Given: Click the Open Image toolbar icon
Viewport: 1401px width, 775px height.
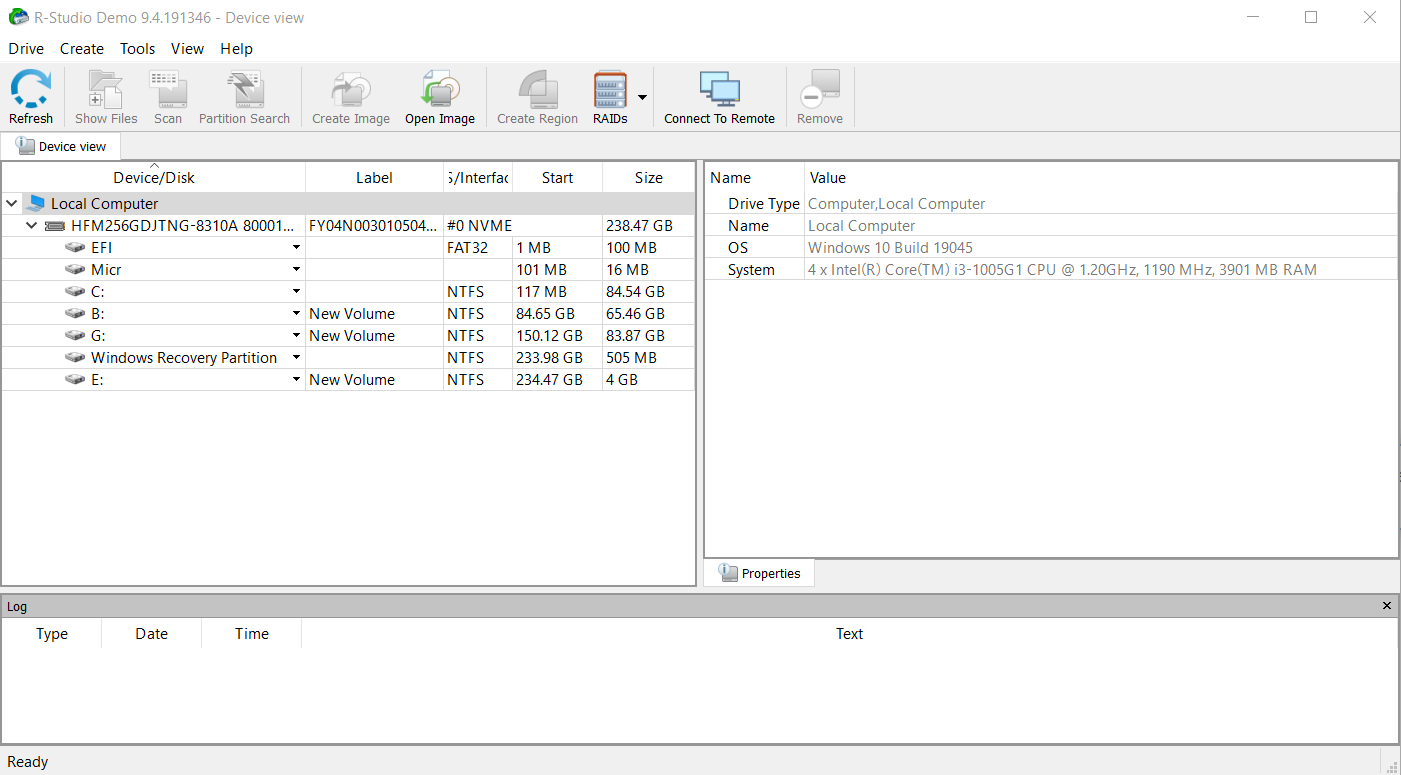Looking at the screenshot, I should (x=440, y=97).
